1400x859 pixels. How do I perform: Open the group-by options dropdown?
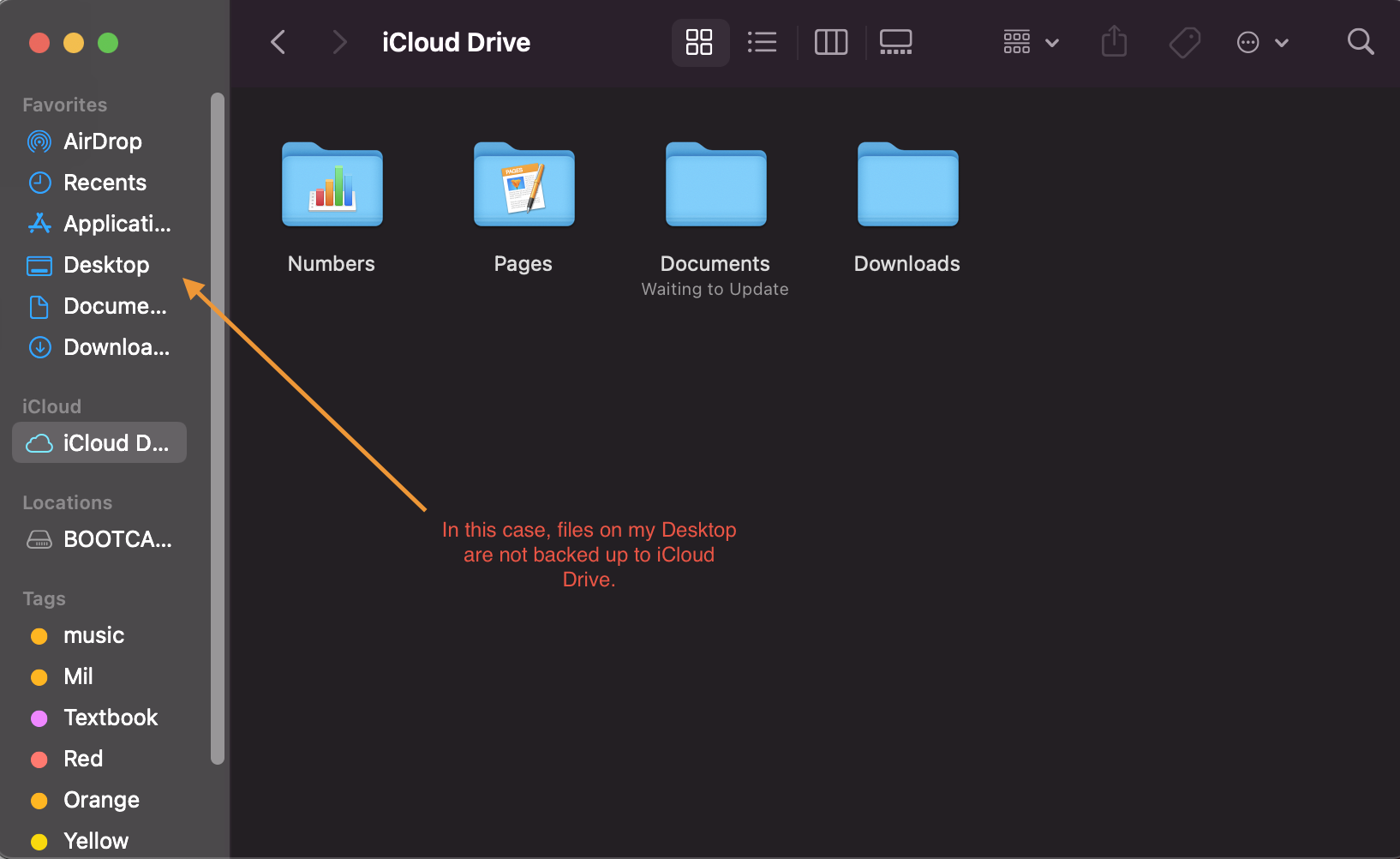pyautogui.click(x=1032, y=42)
